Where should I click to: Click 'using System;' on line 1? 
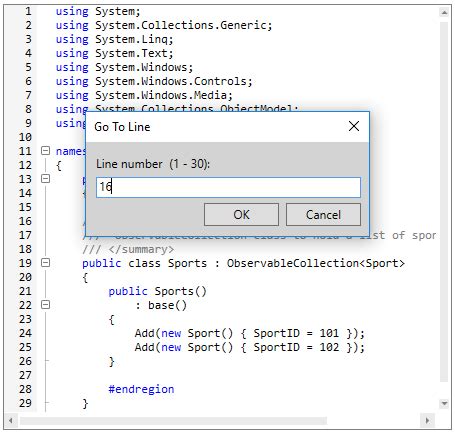coord(98,11)
